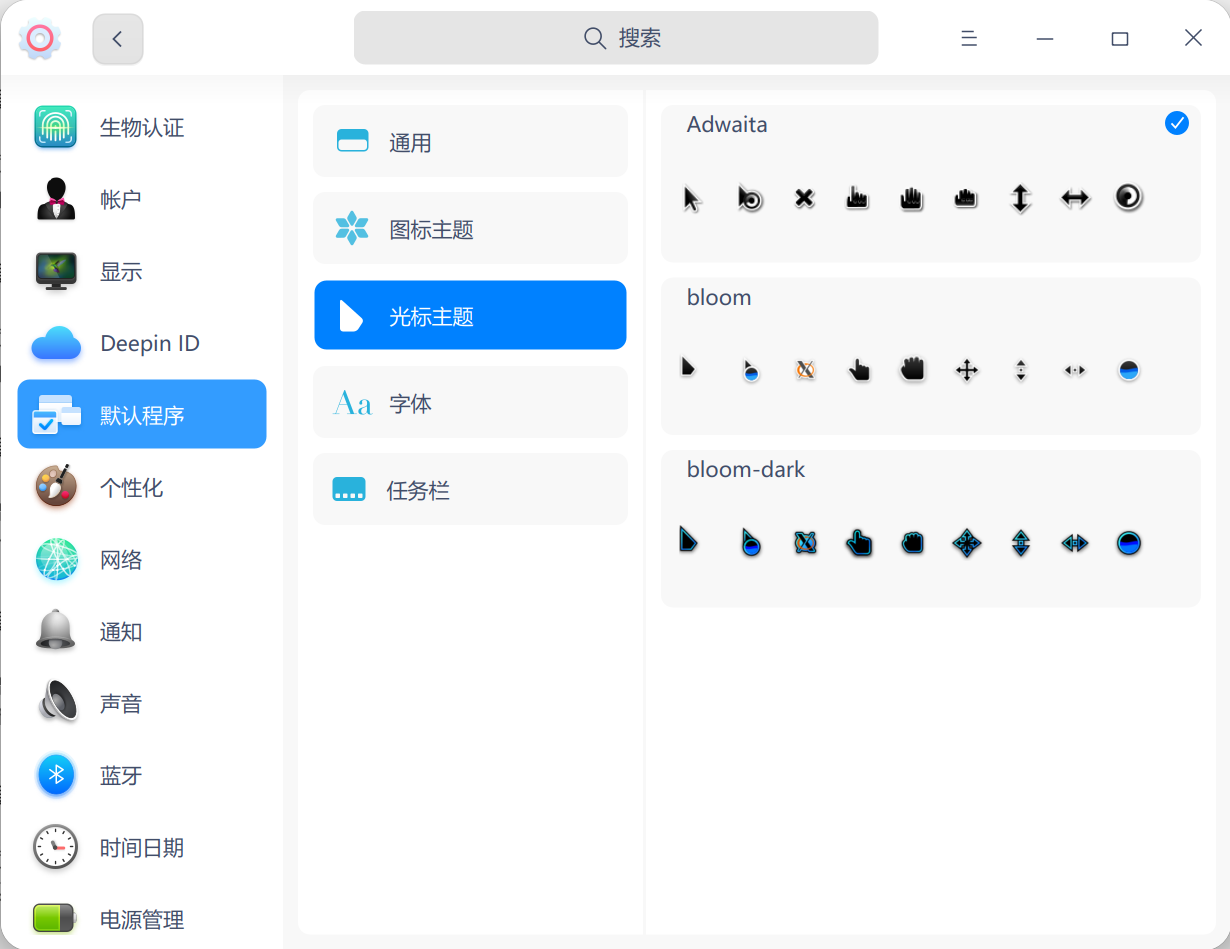Switch to the 图标主题 (Icon Theme) tab
This screenshot has height=949, width=1230.
[470, 228]
